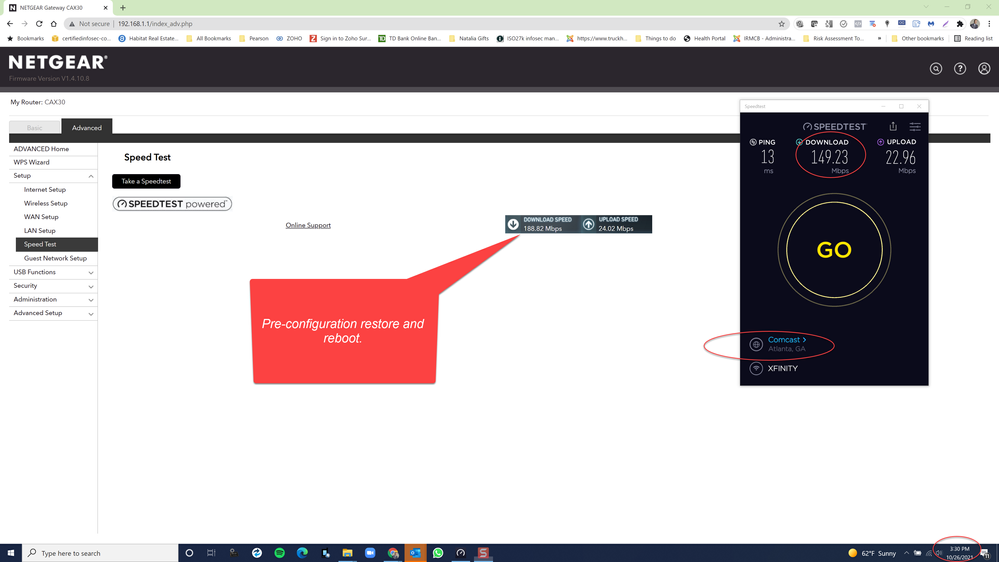
Task: Open the WPS Wizard menu item
Action: tap(31, 162)
